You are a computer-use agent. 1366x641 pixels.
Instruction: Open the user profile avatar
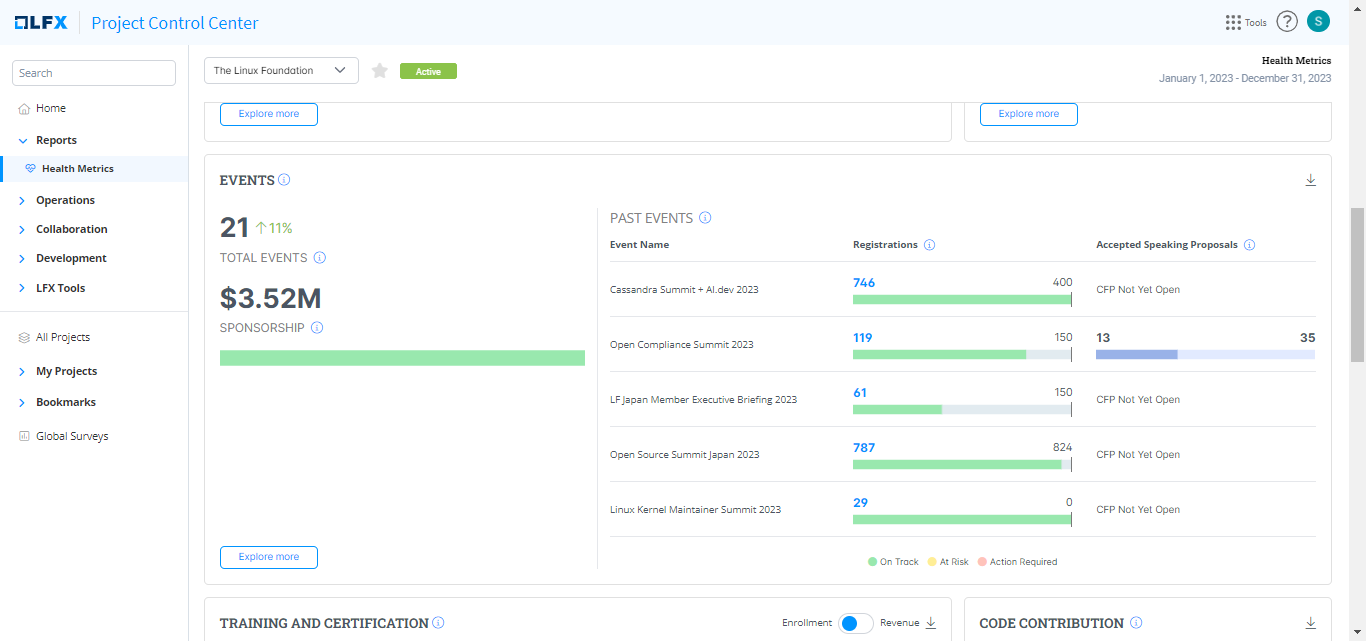coord(1318,21)
